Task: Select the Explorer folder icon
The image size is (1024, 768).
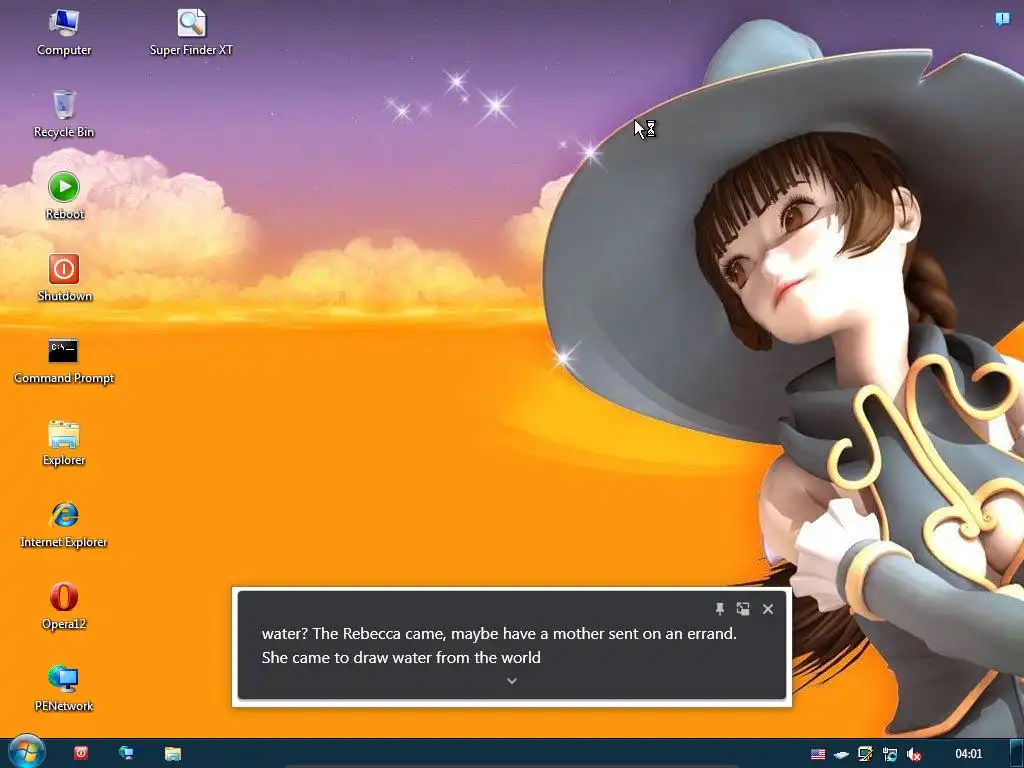Action: [x=63, y=443]
